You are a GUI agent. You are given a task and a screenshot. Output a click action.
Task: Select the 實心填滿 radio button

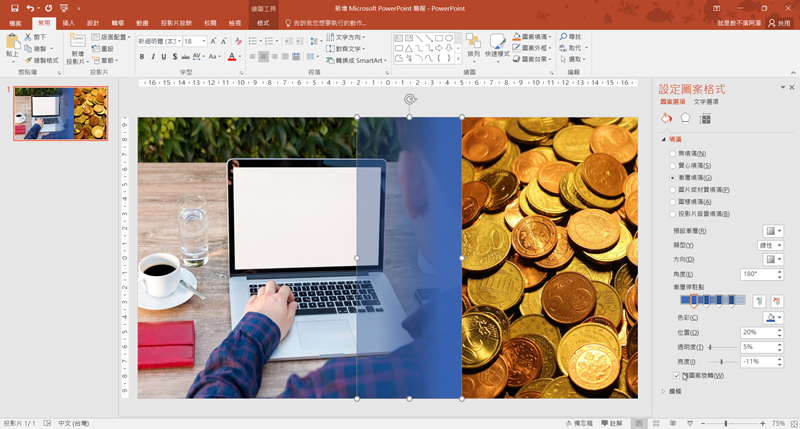[672, 165]
